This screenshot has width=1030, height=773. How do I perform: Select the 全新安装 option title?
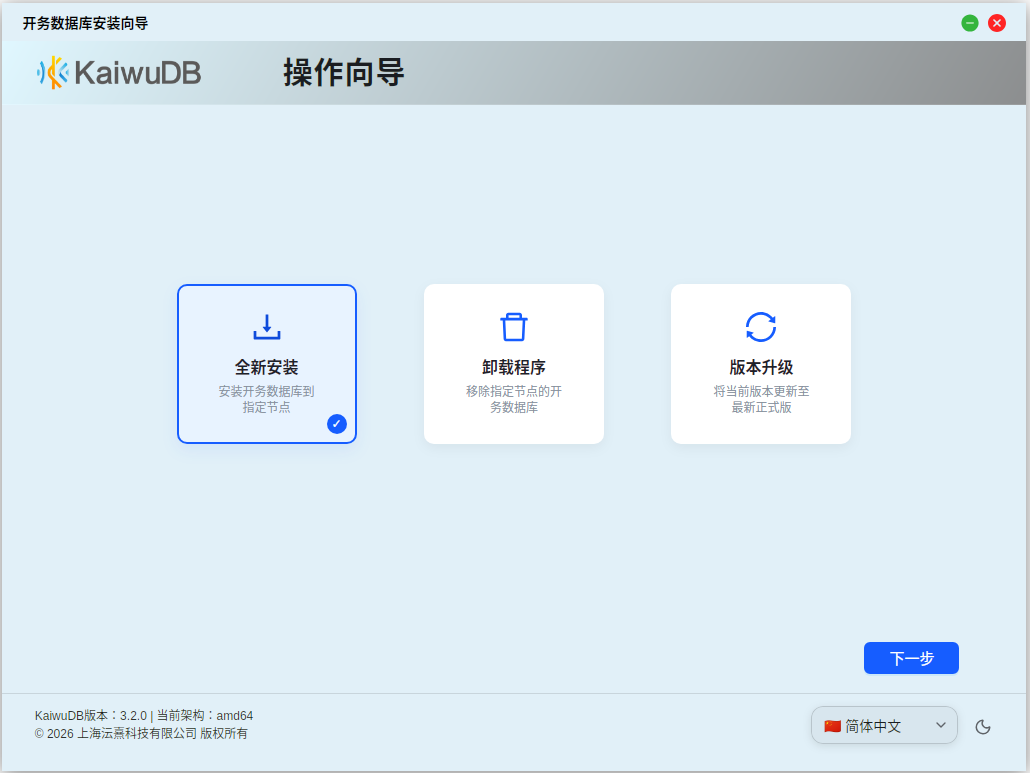(267, 367)
